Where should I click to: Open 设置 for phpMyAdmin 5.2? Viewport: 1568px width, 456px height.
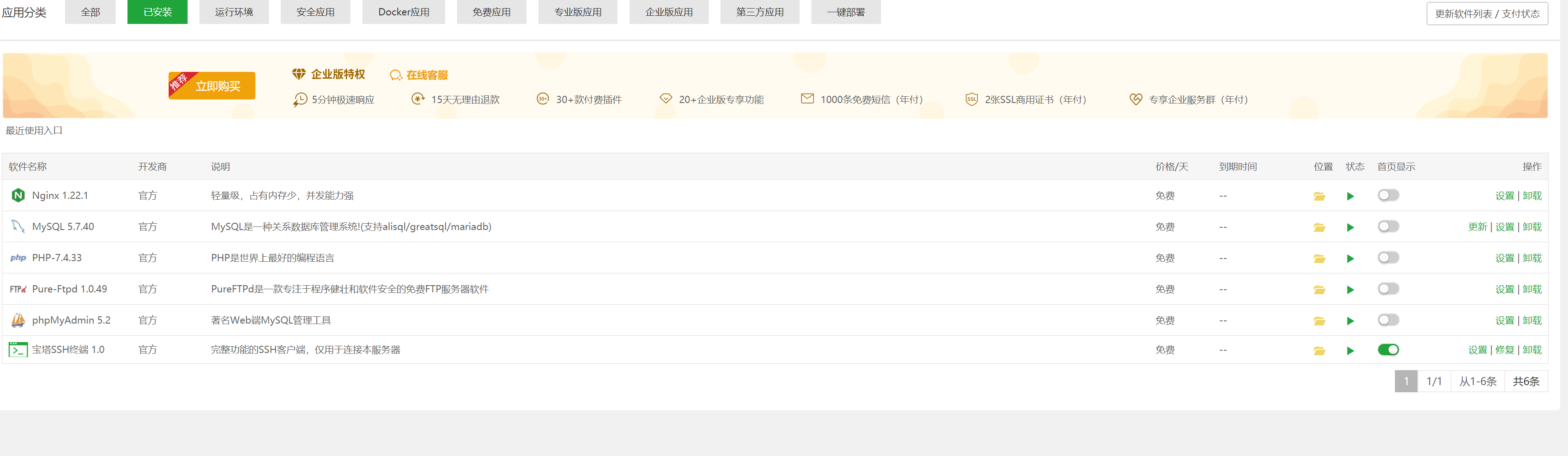point(1505,320)
